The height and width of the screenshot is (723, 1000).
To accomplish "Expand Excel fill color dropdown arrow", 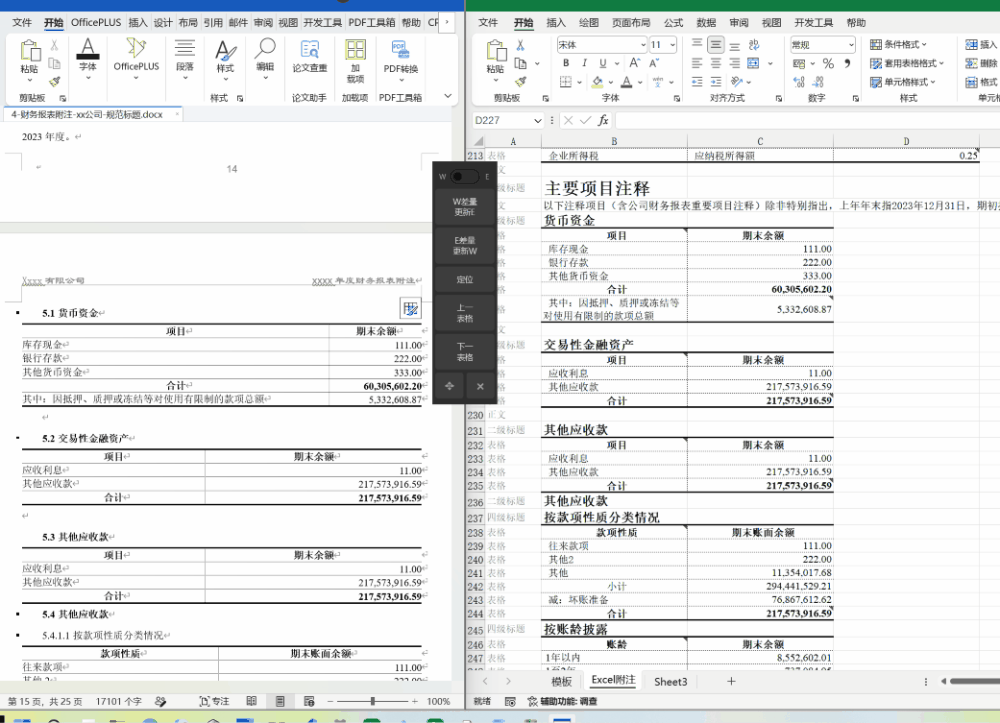I will (610, 82).
